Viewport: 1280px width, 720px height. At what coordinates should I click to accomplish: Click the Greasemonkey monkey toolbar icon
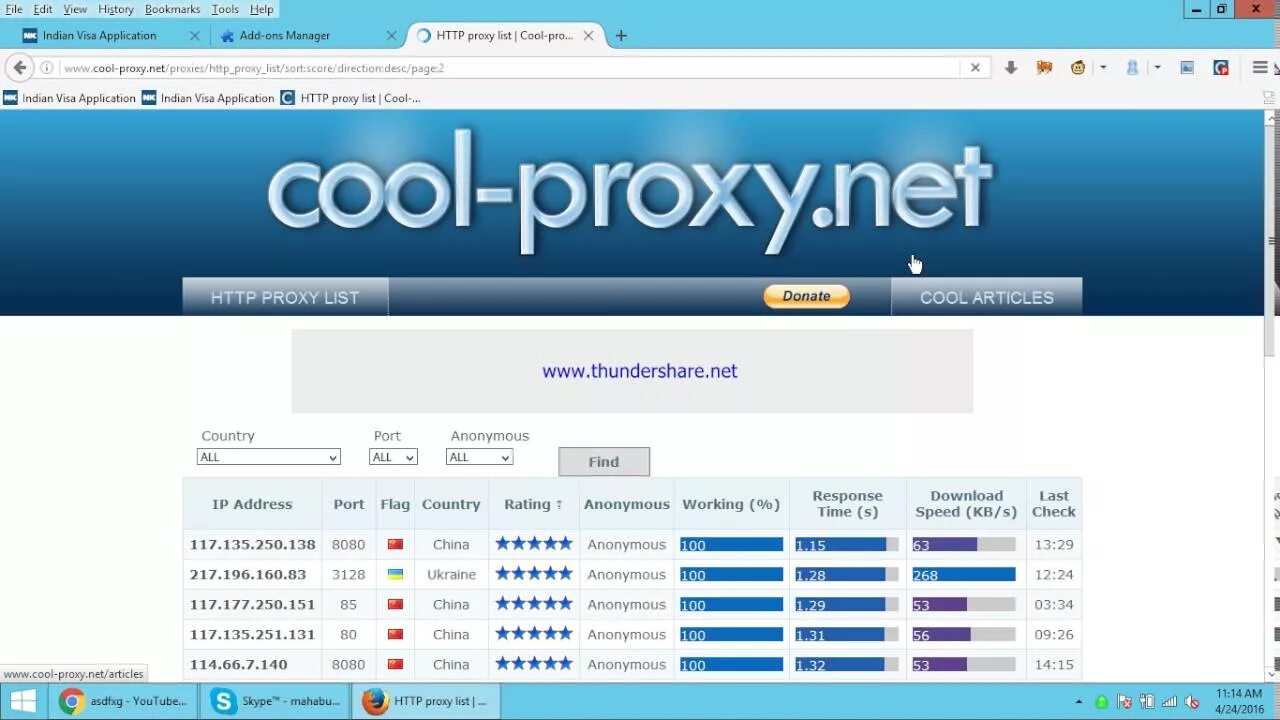click(1078, 68)
